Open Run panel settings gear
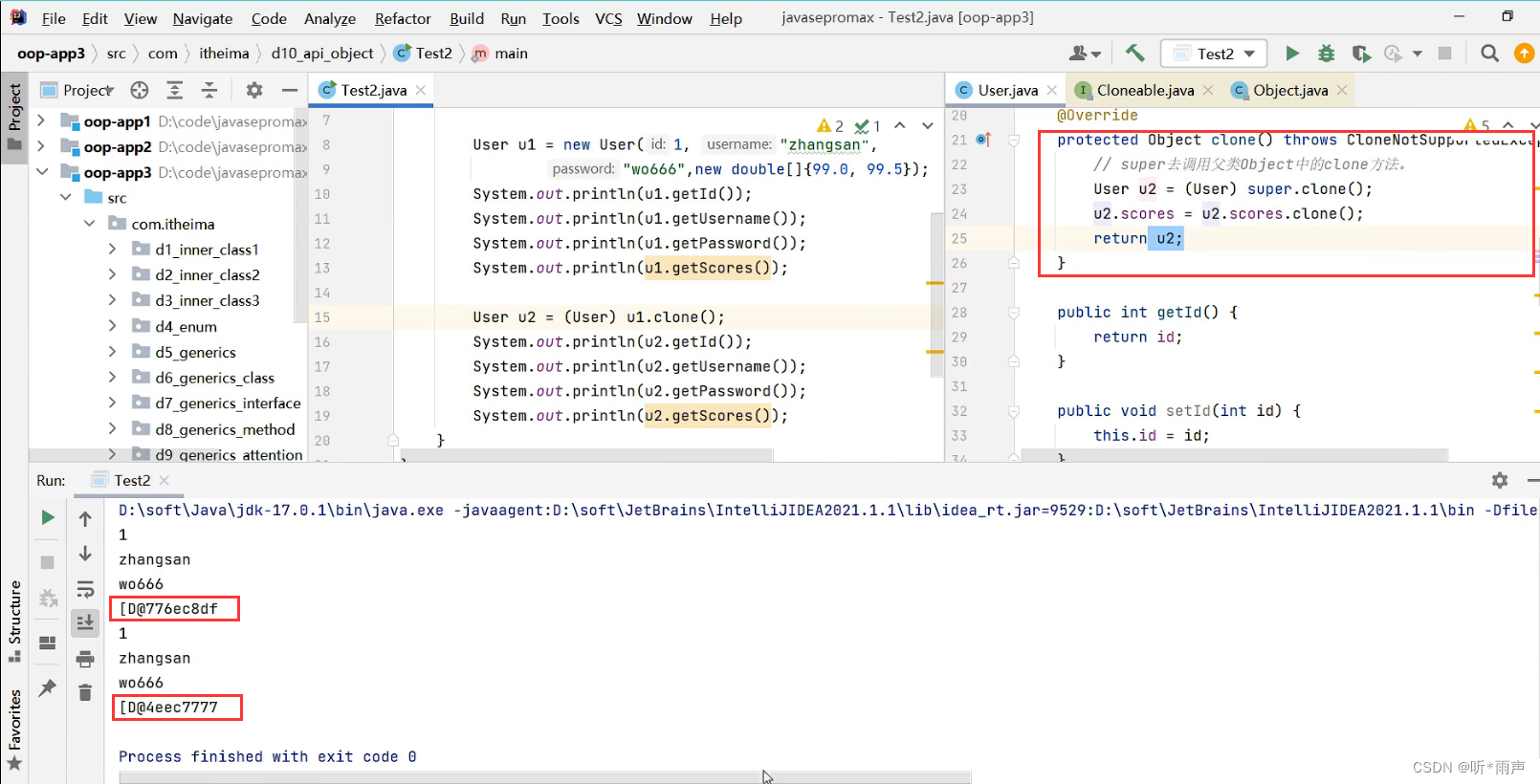1540x784 pixels. pos(1499,480)
